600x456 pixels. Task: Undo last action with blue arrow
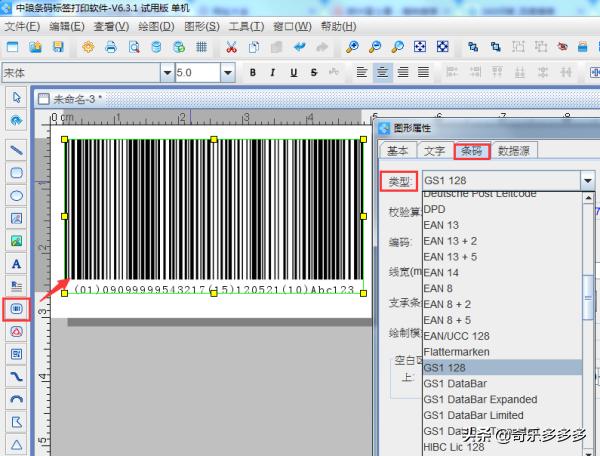tap(299, 47)
